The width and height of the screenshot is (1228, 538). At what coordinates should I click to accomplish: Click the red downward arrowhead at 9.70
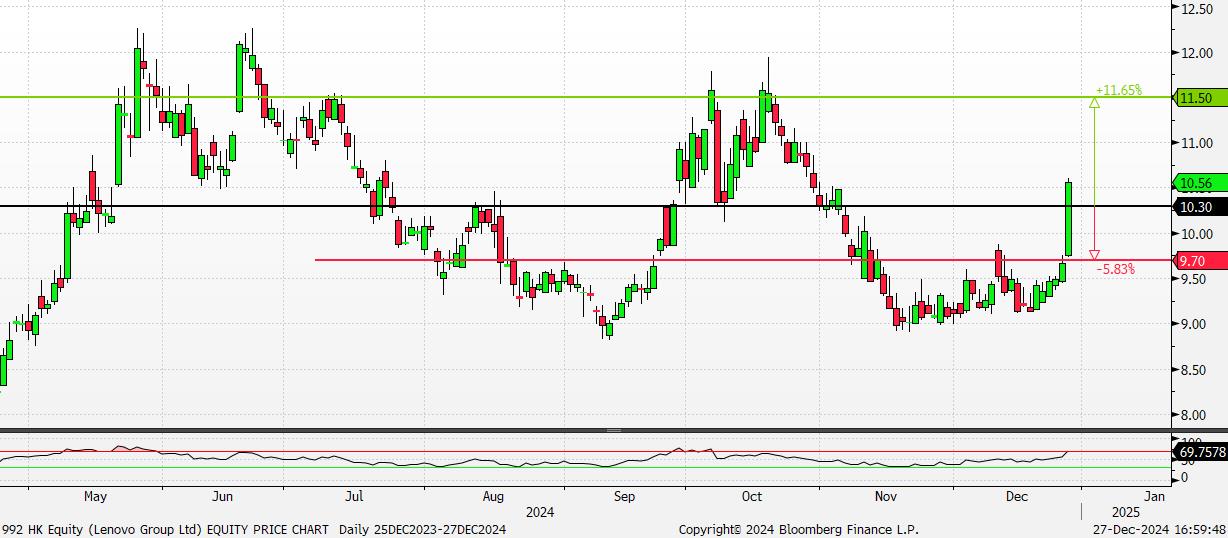pos(1095,254)
